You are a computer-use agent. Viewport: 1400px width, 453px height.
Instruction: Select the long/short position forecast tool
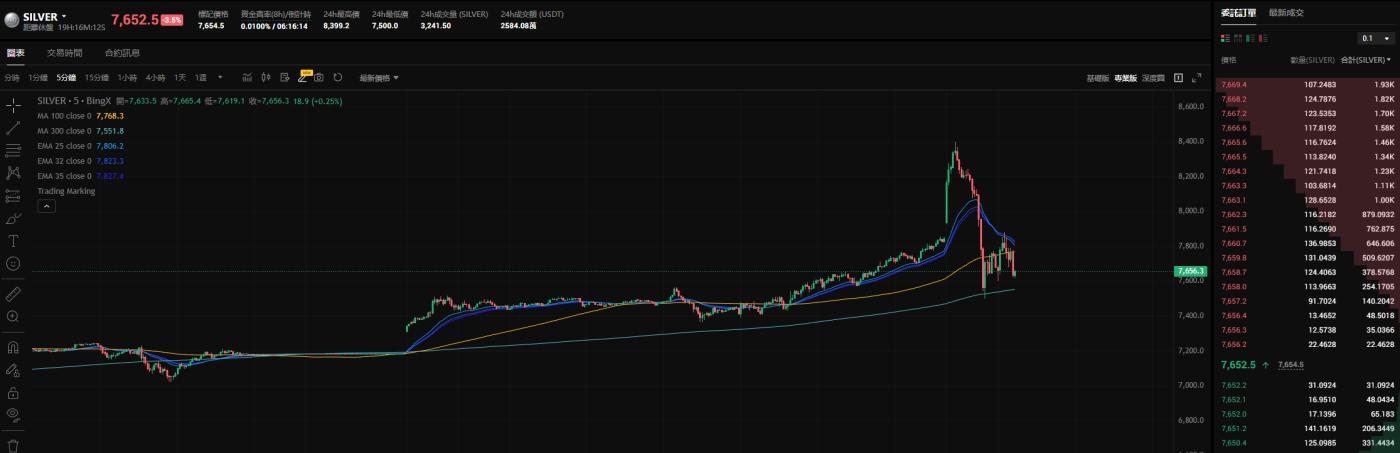click(x=13, y=195)
